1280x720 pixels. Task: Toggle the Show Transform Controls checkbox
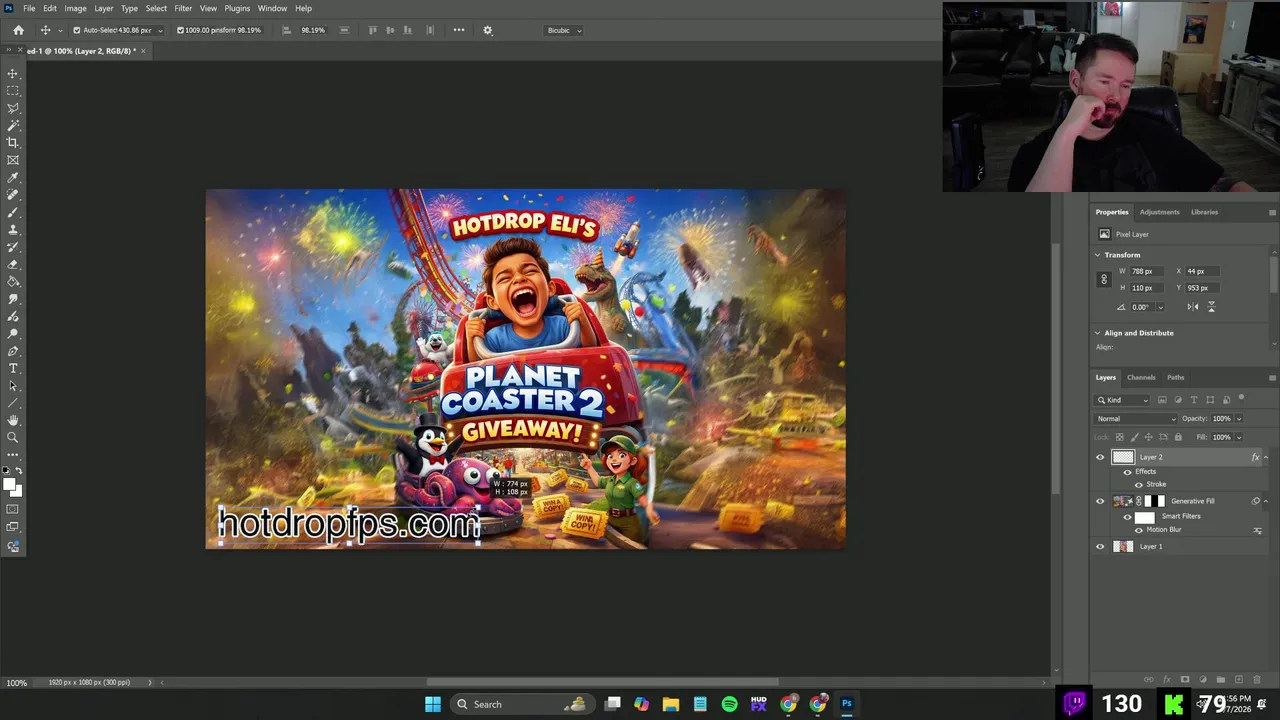(180, 30)
